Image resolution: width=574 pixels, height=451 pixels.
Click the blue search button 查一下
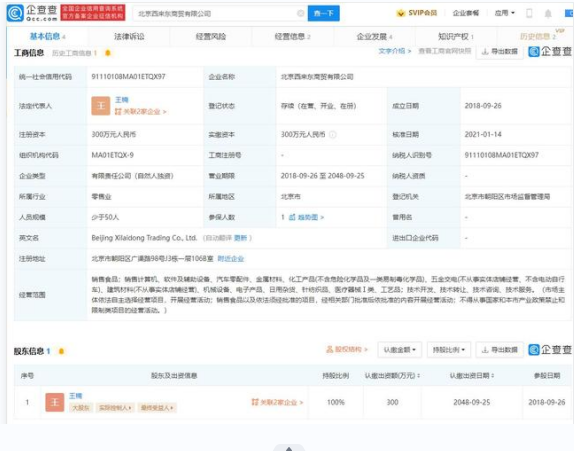(x=324, y=14)
